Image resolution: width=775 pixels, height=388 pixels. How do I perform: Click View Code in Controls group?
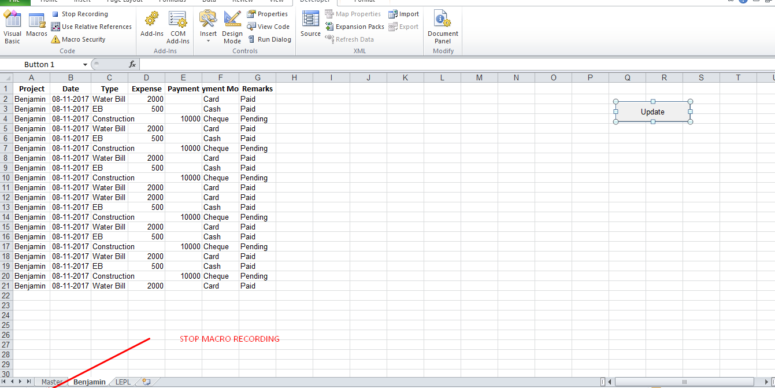coord(268,27)
